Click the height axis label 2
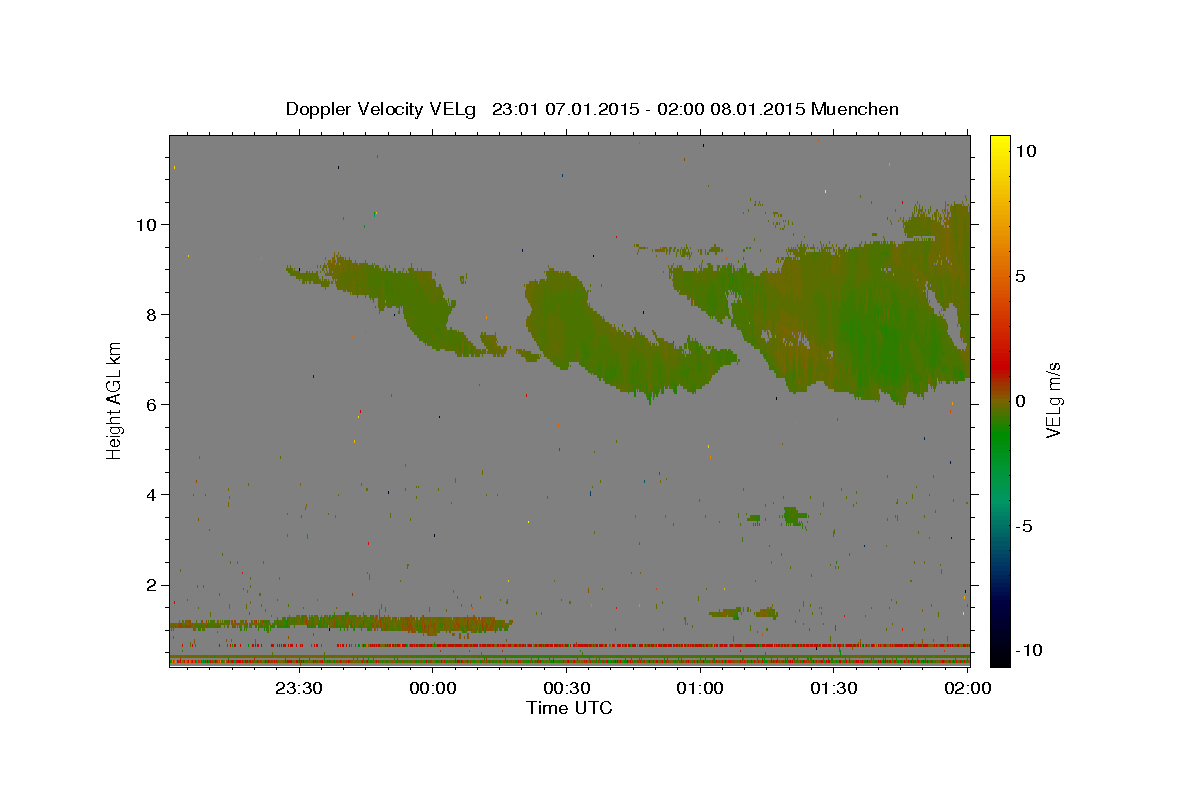 click(x=151, y=584)
